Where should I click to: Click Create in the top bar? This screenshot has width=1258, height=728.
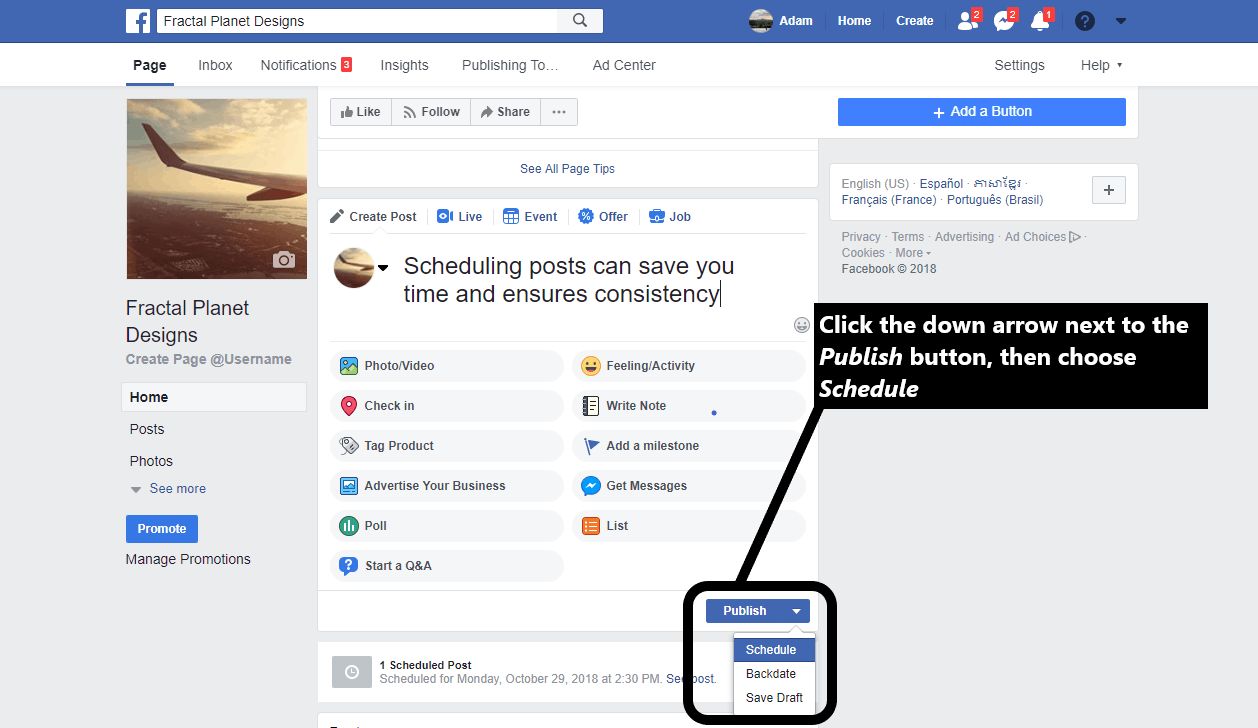coord(915,21)
